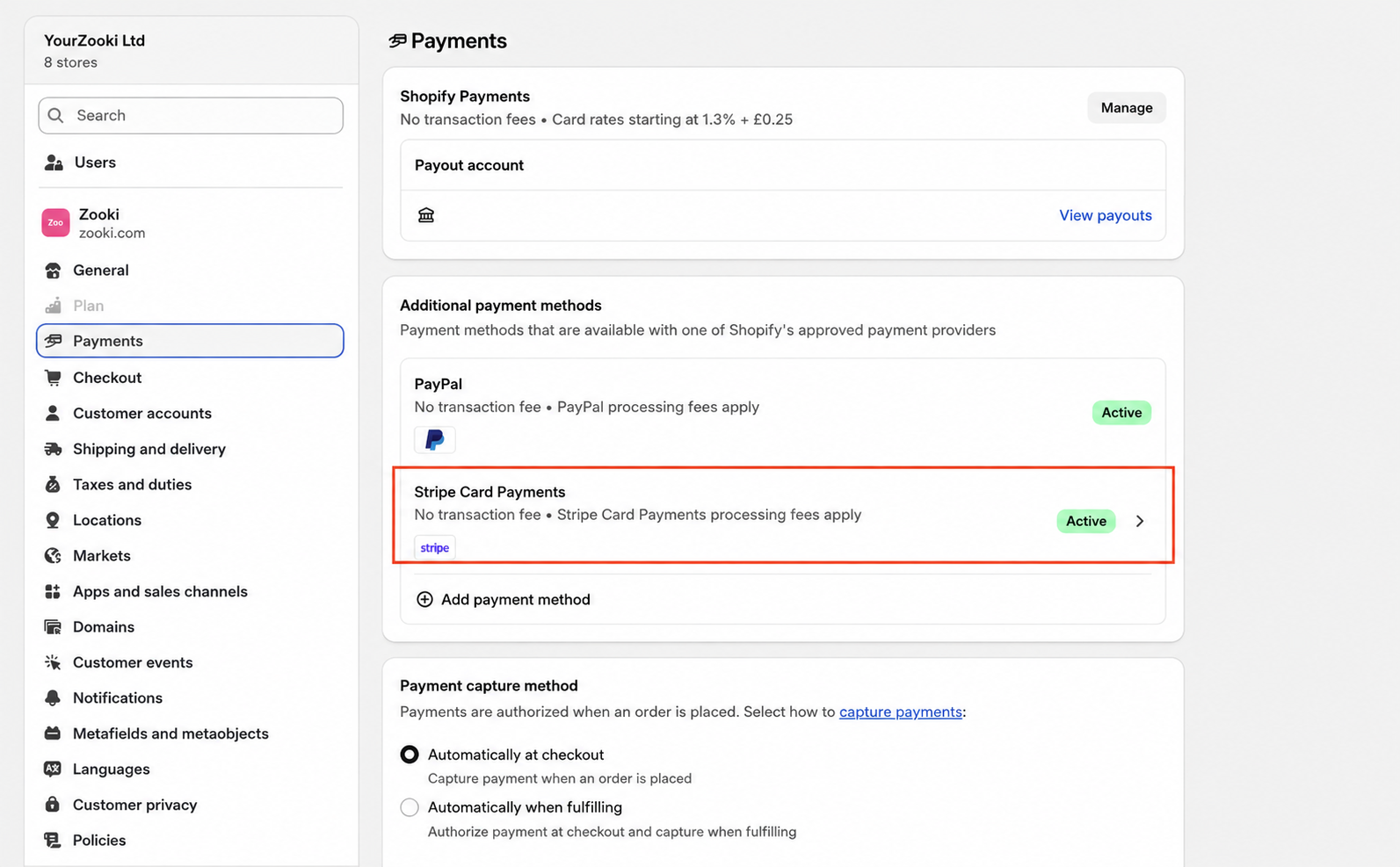Screen dimensions: 1400x867
Task: Click the Markets globe icon
Action: click(53, 556)
